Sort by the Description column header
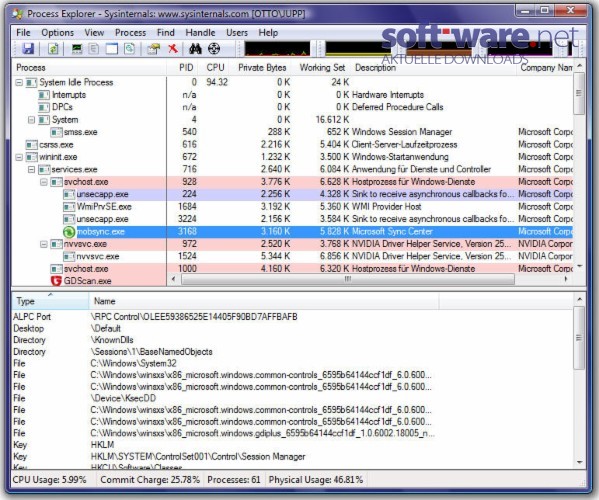 click(x=434, y=68)
